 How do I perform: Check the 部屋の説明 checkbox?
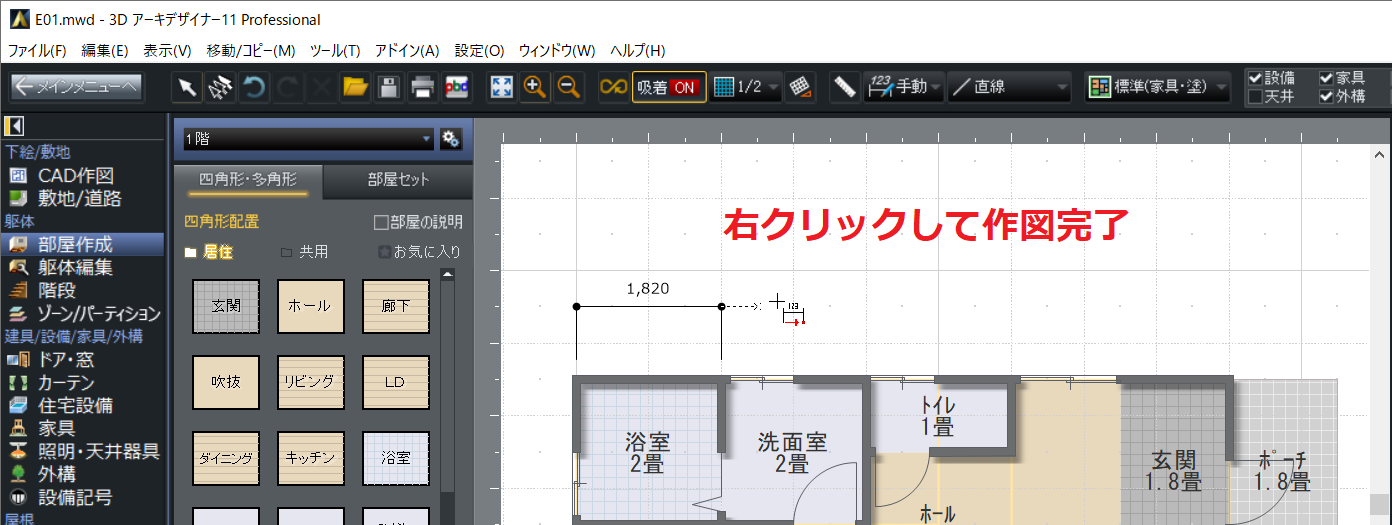tap(380, 222)
